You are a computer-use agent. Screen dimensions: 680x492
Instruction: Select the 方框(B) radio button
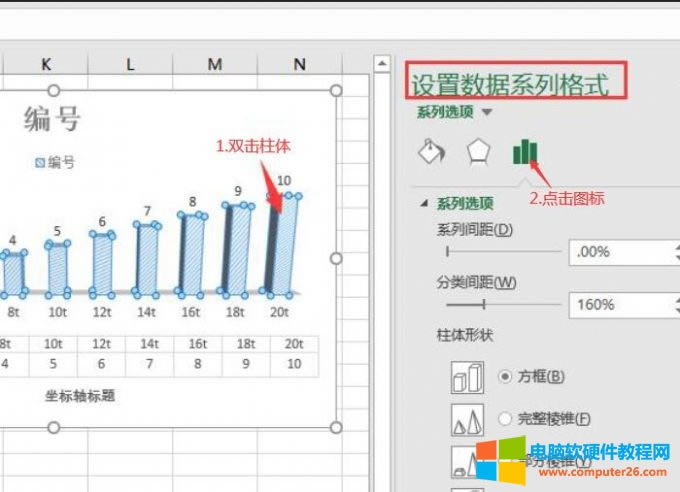[x=505, y=377]
